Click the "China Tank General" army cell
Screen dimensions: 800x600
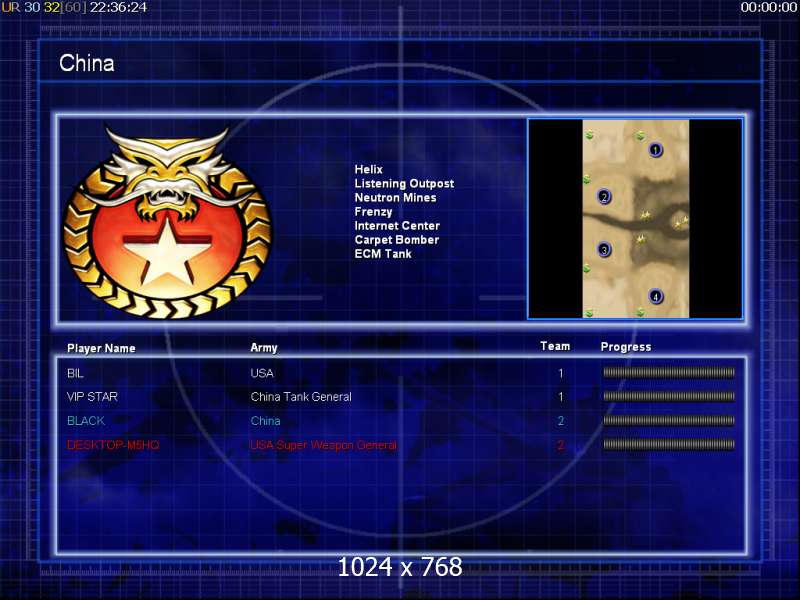click(x=301, y=396)
